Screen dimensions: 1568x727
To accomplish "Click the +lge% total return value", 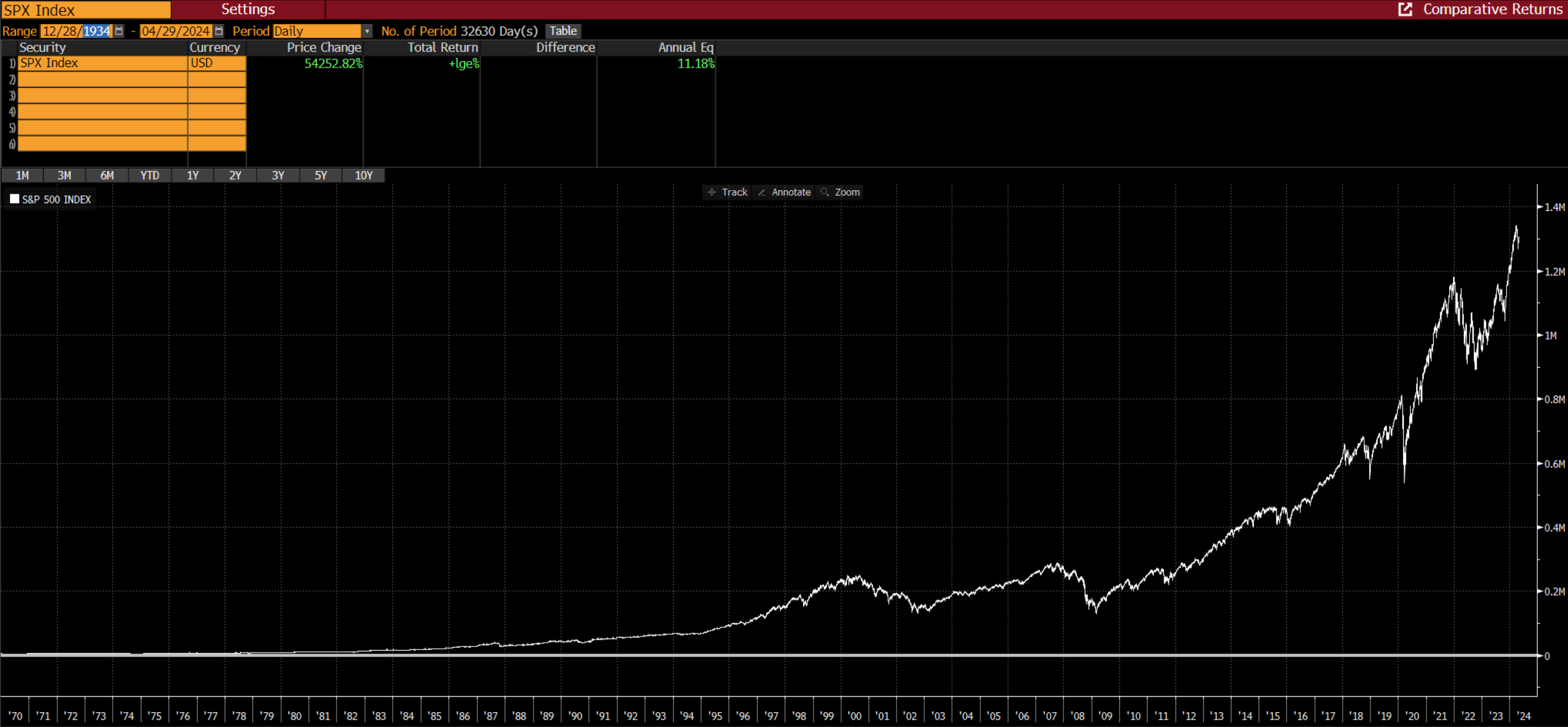I will point(464,63).
